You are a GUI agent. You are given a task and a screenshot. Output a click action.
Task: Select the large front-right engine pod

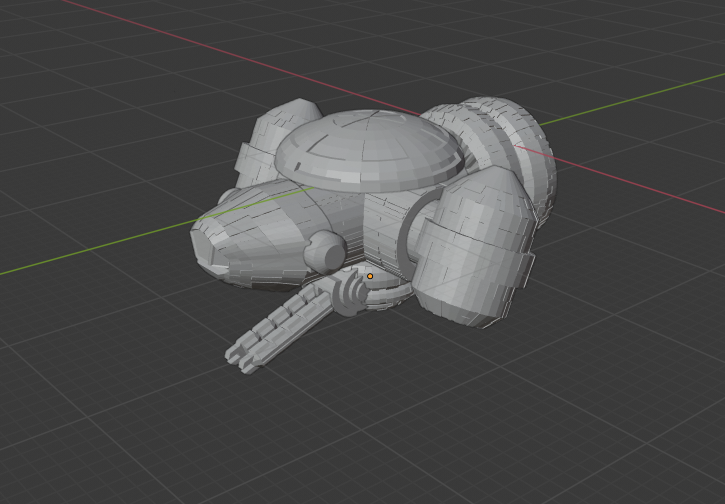point(473,249)
